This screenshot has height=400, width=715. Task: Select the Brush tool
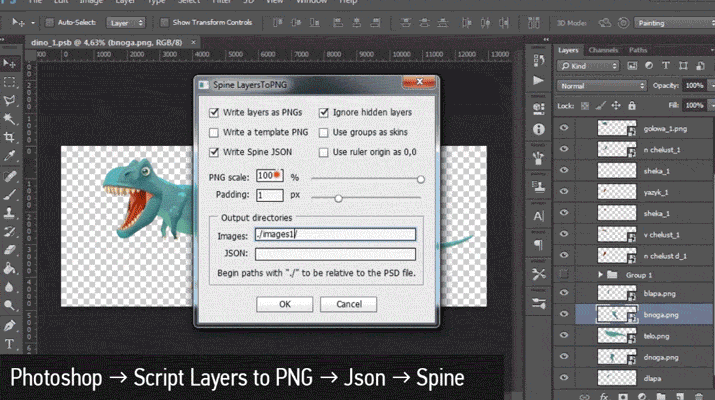9,194
